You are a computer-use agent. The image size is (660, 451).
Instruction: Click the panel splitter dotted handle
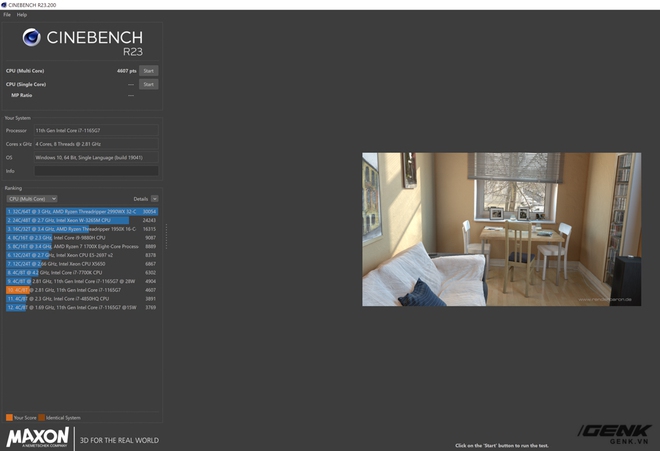point(167,236)
